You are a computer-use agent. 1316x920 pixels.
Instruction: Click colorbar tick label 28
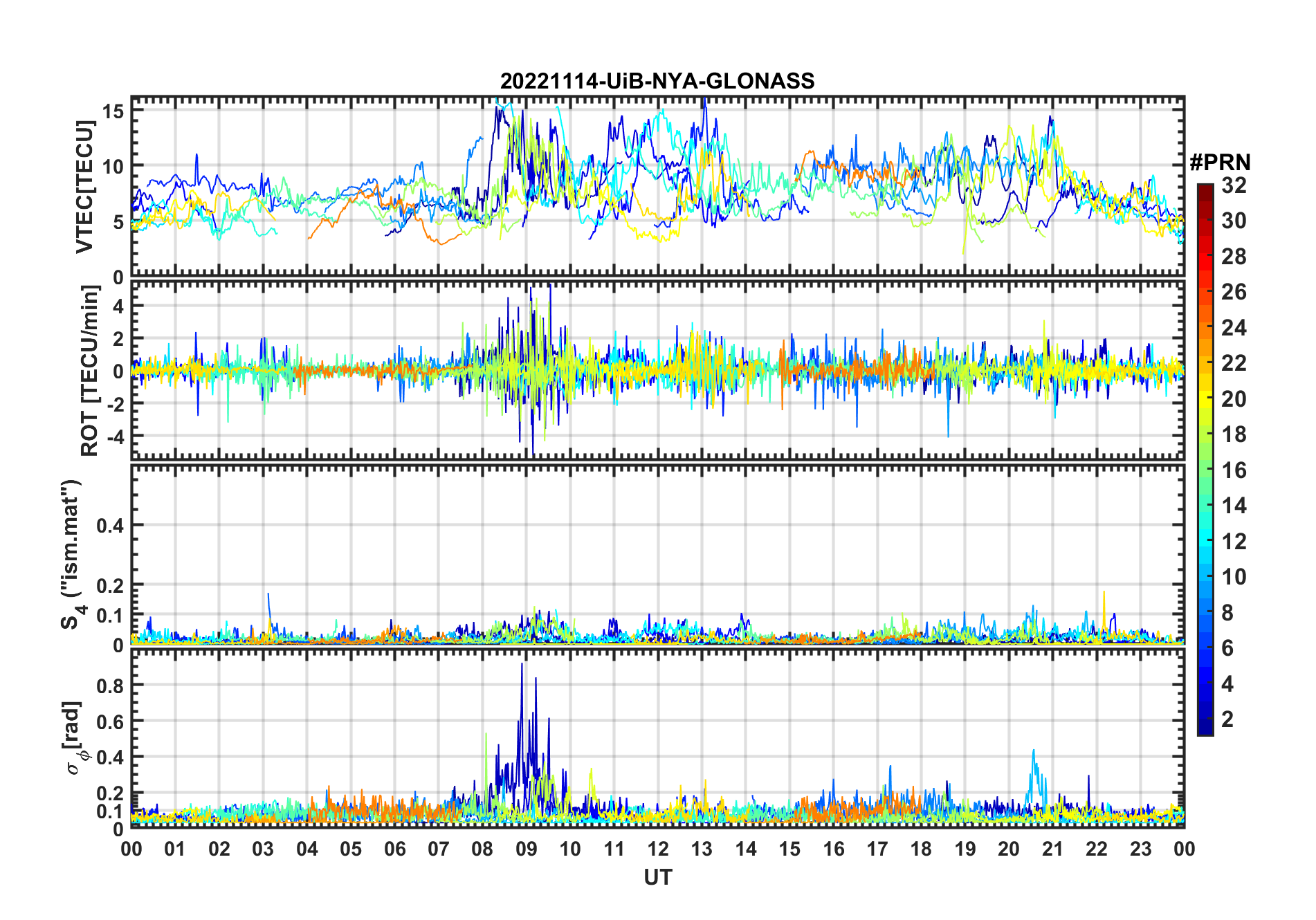(1234, 257)
